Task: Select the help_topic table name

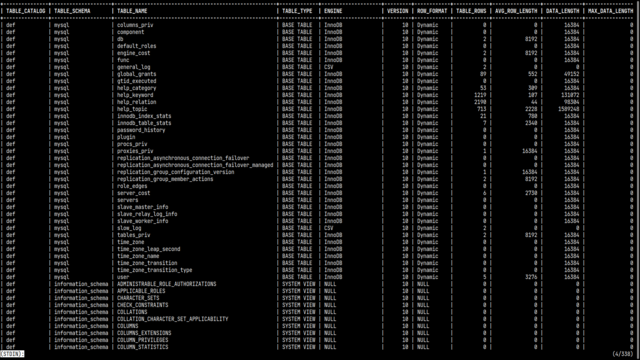Action: point(132,109)
